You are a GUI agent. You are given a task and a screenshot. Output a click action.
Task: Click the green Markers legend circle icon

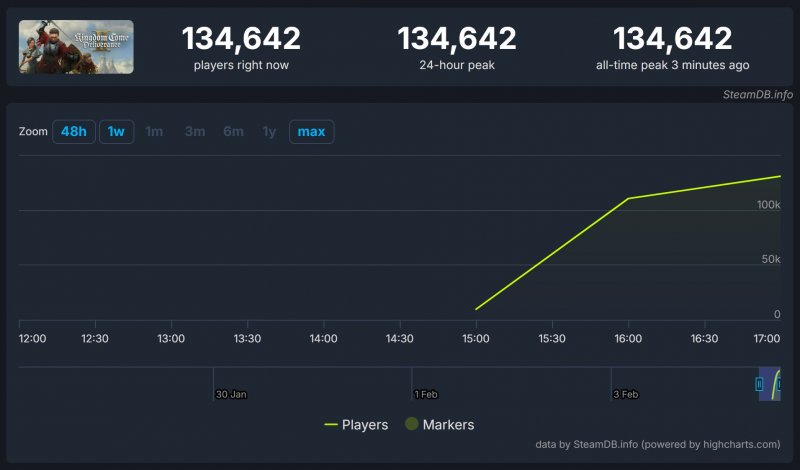tap(410, 425)
